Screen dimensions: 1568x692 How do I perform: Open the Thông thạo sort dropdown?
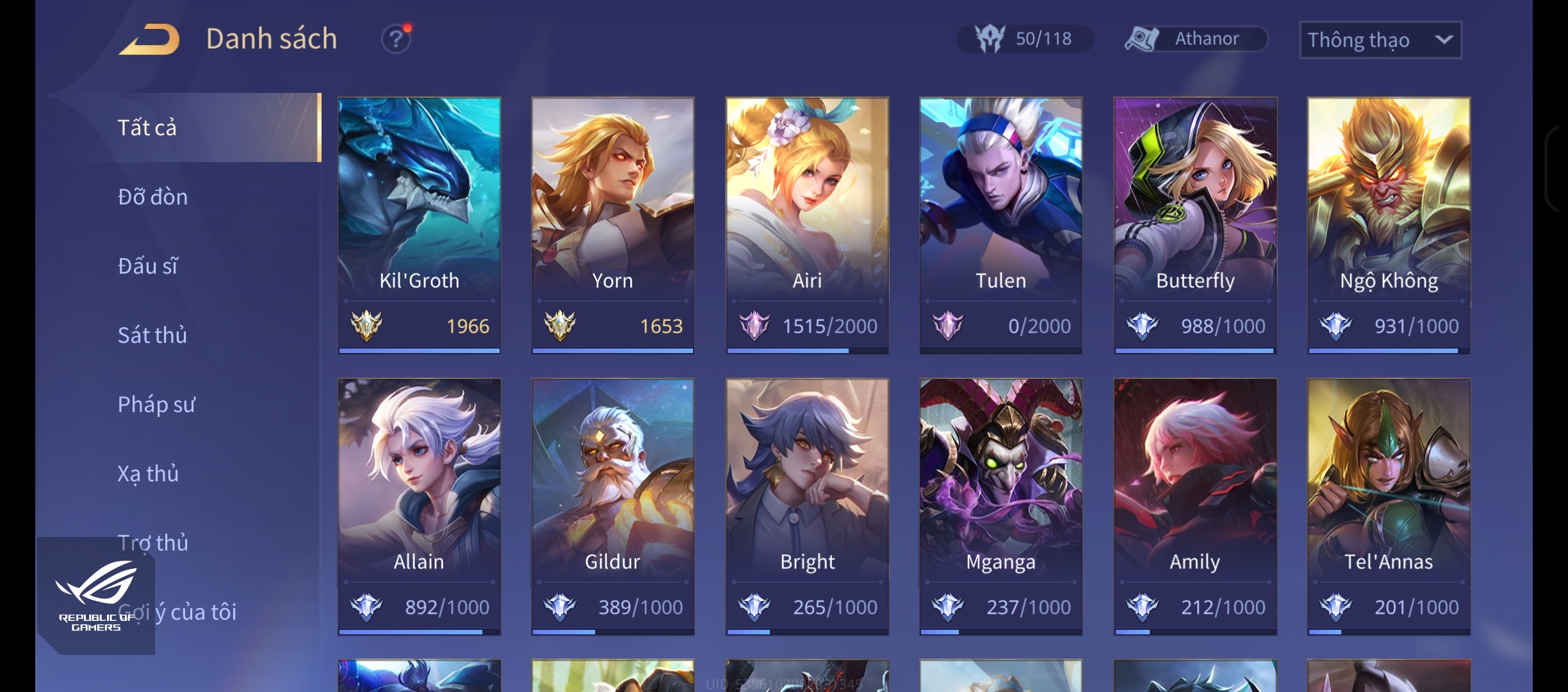1380,40
